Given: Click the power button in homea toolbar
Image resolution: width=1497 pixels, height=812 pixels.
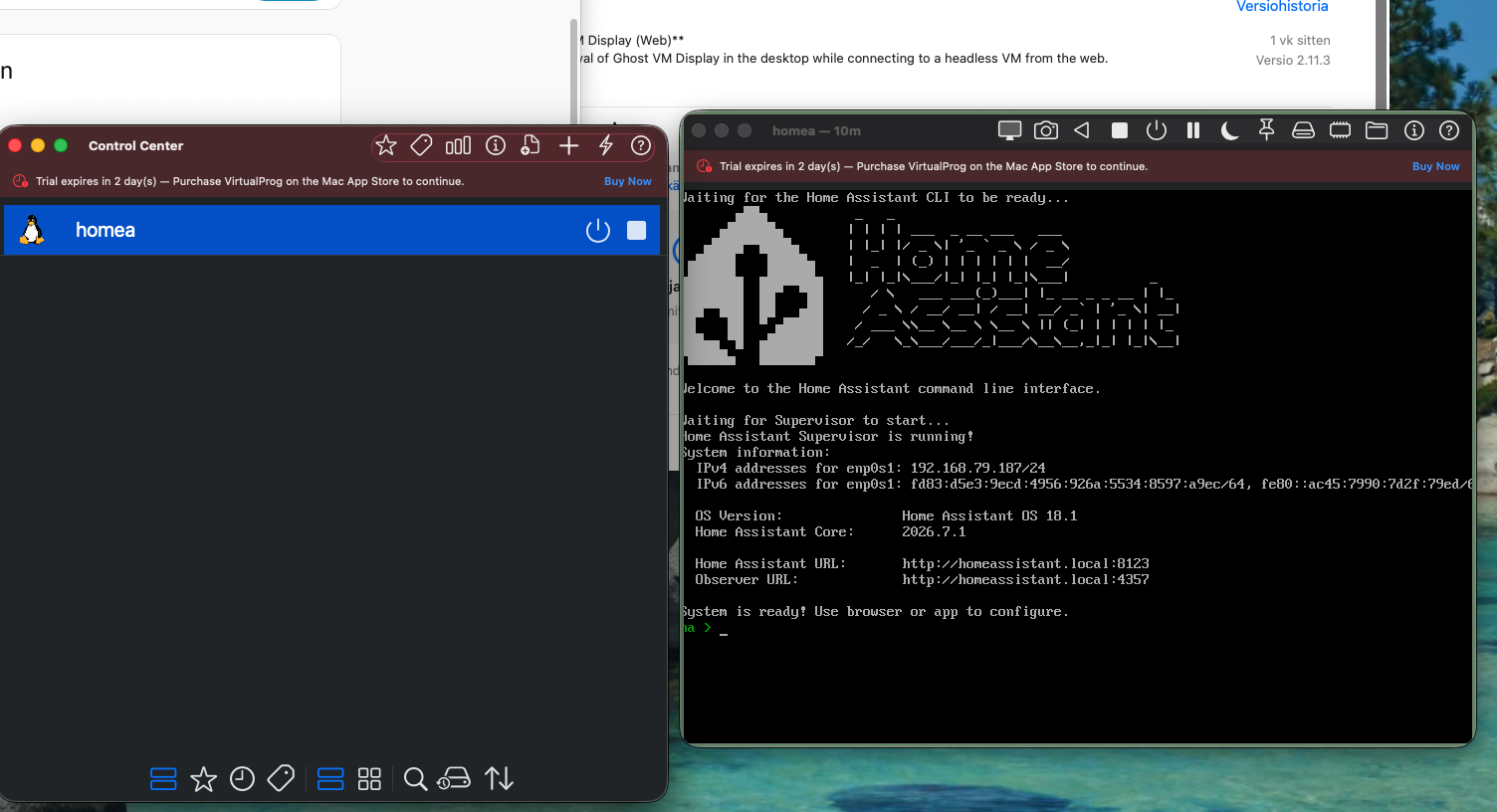Looking at the screenshot, I should click(x=1157, y=130).
